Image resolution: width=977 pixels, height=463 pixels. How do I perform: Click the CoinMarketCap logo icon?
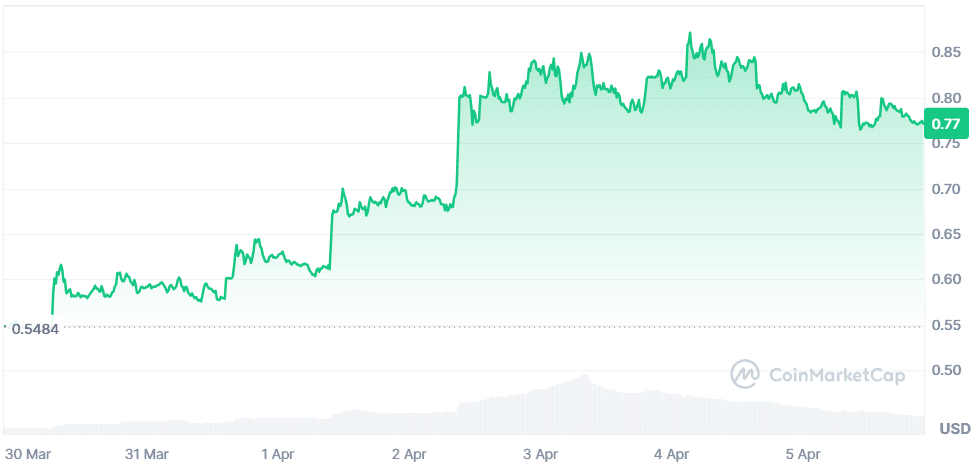(745, 375)
